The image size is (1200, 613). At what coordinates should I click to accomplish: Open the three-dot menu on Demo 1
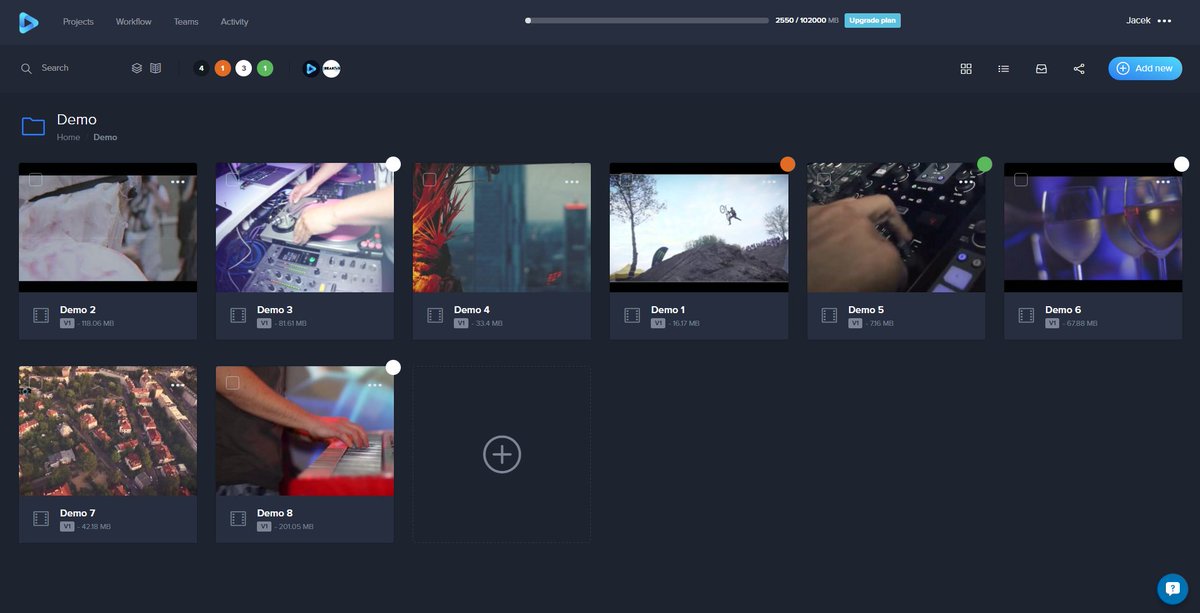tap(769, 182)
